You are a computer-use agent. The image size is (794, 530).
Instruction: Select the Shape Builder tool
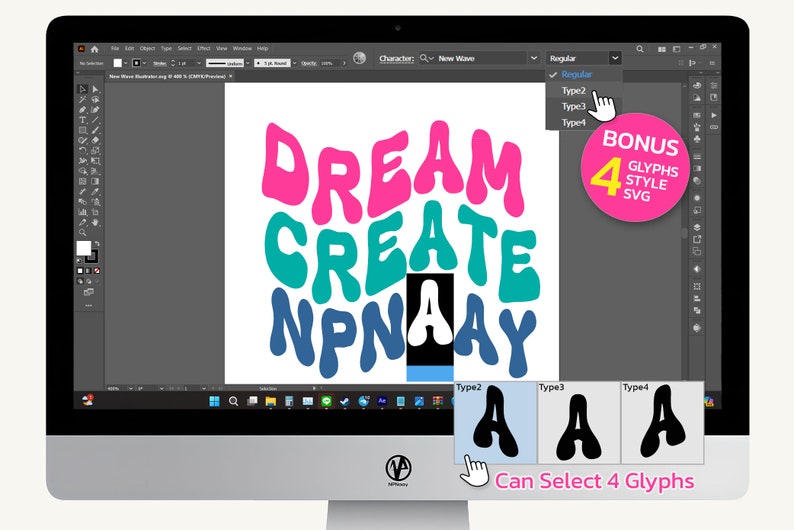point(83,171)
